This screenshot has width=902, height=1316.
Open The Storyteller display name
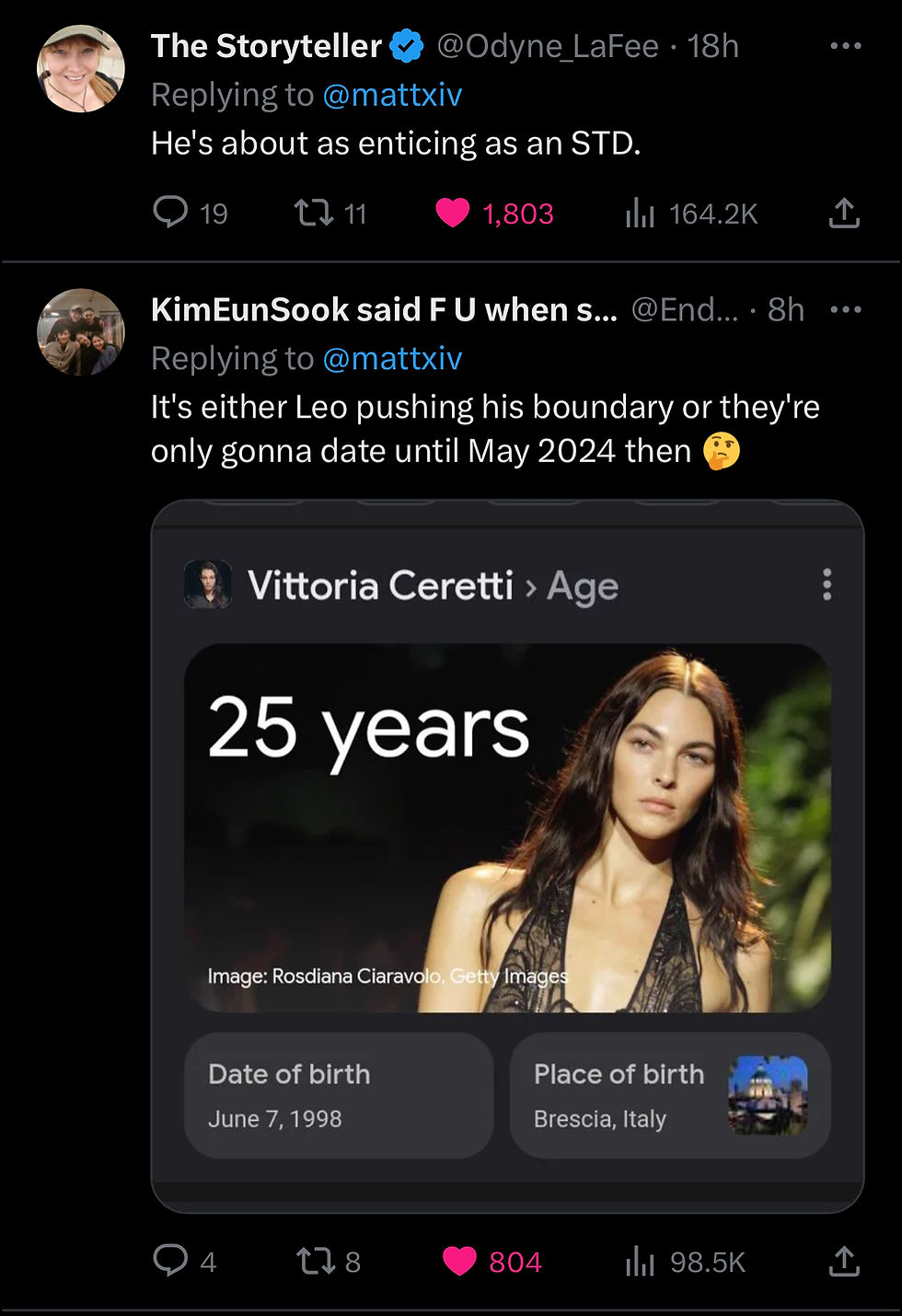click(266, 46)
